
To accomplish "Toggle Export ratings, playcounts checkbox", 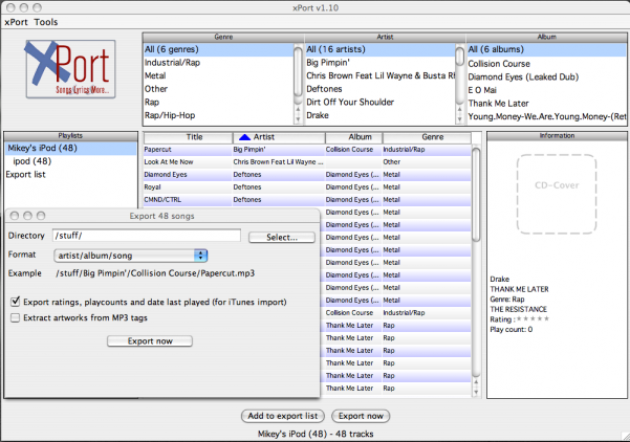I will click(15, 301).
